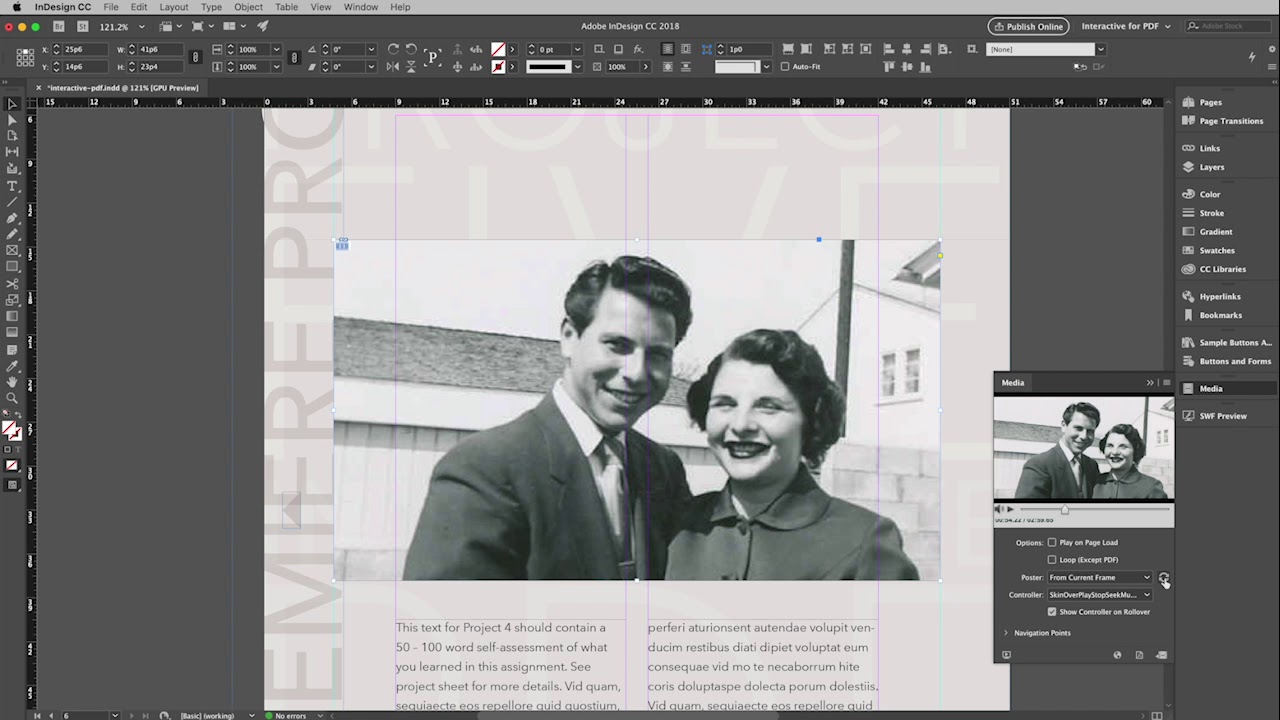This screenshot has height=720, width=1280.
Task: Click the stroke color swatch in control bar
Action: click(x=498, y=67)
